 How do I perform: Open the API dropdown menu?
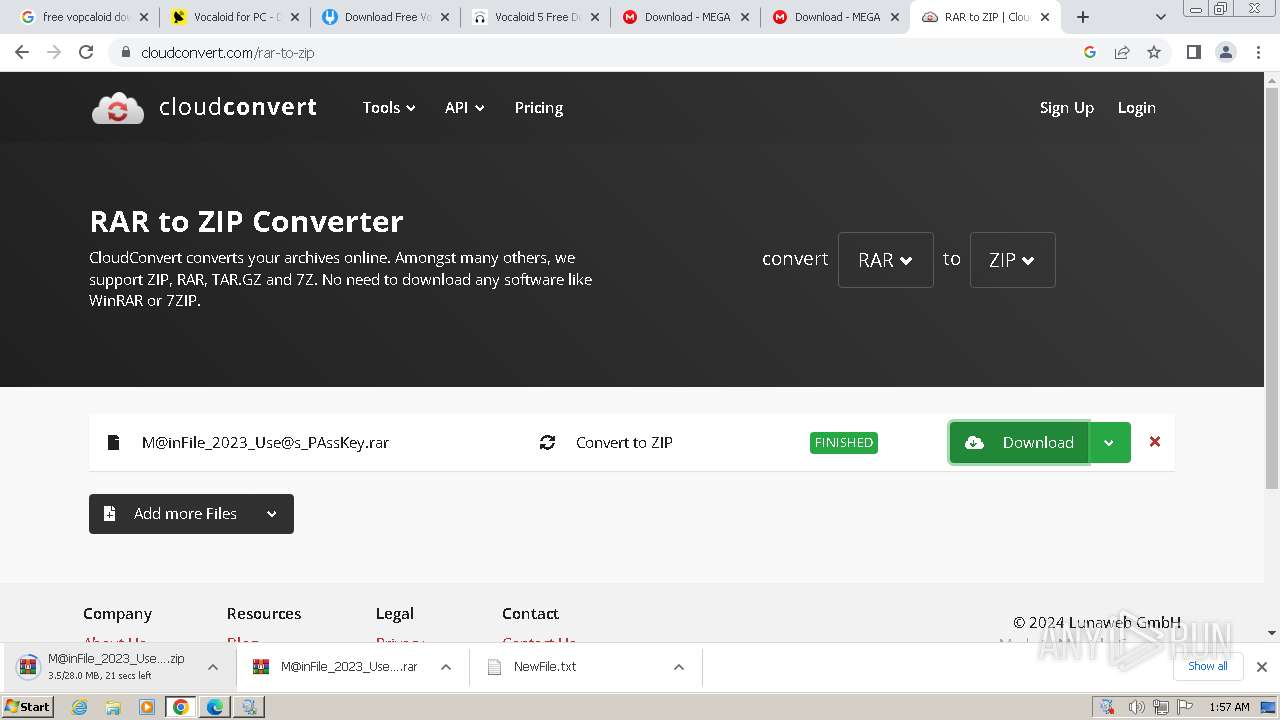click(465, 108)
